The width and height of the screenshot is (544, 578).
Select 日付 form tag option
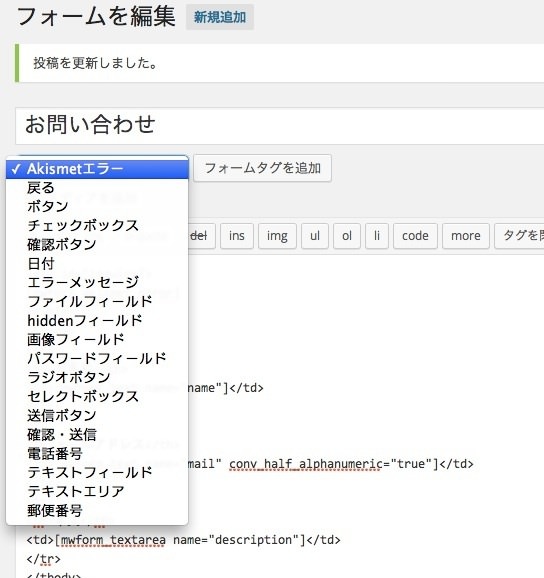(x=97, y=264)
